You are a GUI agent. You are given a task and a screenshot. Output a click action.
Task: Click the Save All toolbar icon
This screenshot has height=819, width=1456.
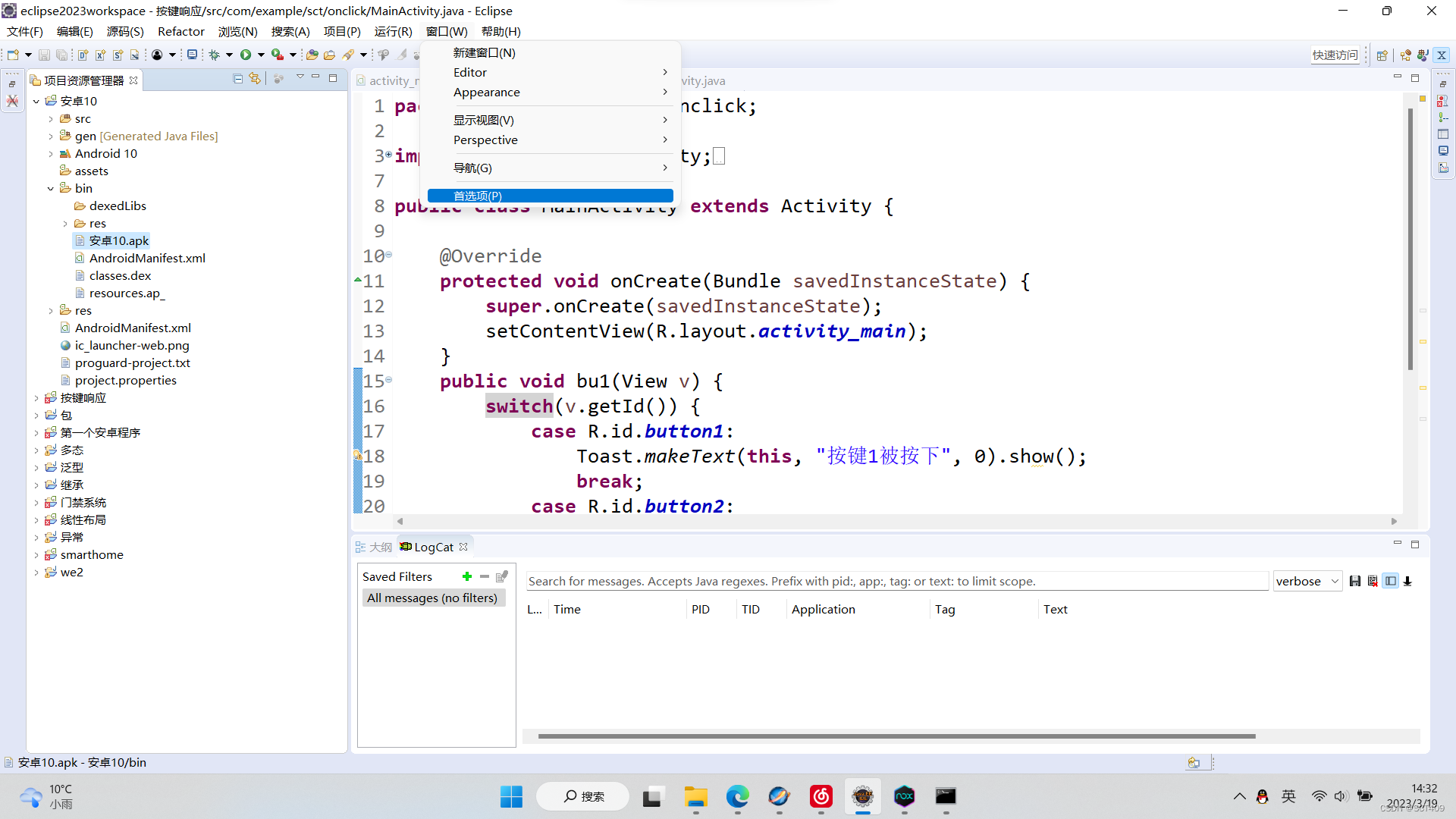[61, 55]
